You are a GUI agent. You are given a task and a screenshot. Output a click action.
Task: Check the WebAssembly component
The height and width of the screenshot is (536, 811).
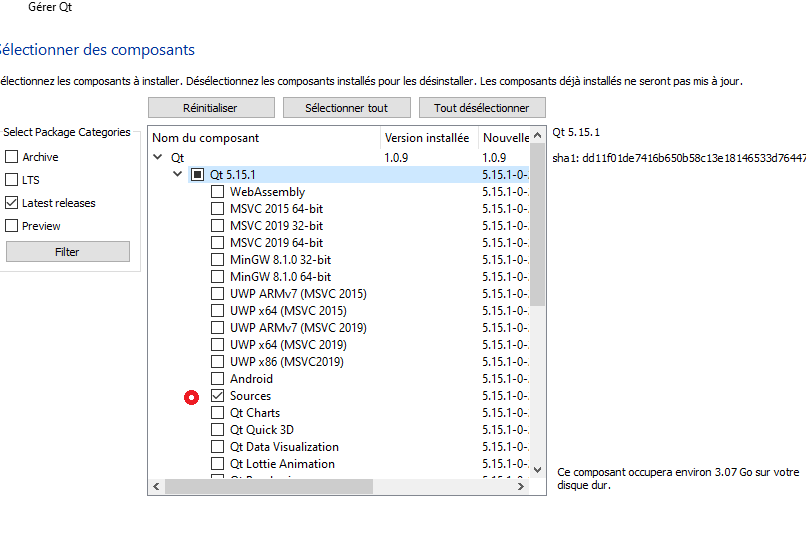coord(217,192)
